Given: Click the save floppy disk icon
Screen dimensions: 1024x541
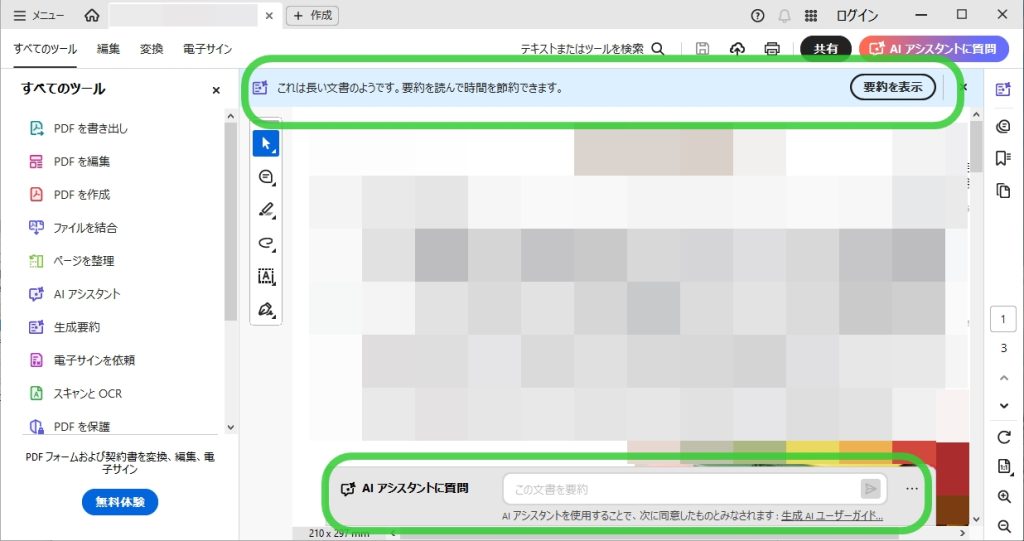Looking at the screenshot, I should coord(703,48).
